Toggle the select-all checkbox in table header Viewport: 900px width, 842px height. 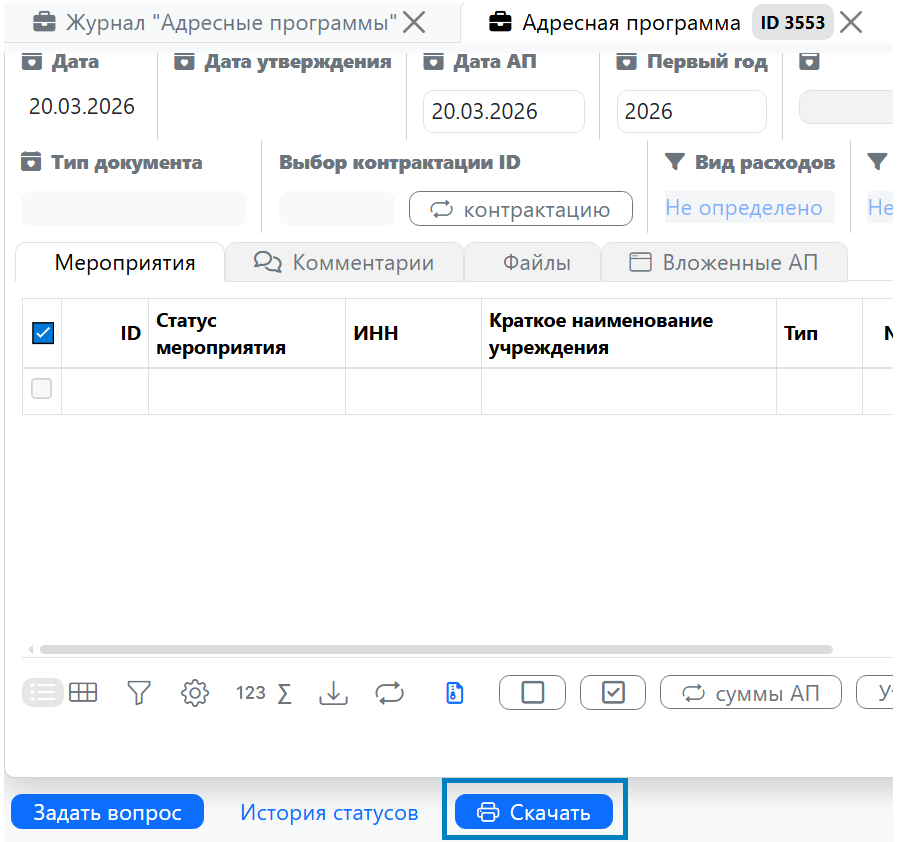(43, 333)
